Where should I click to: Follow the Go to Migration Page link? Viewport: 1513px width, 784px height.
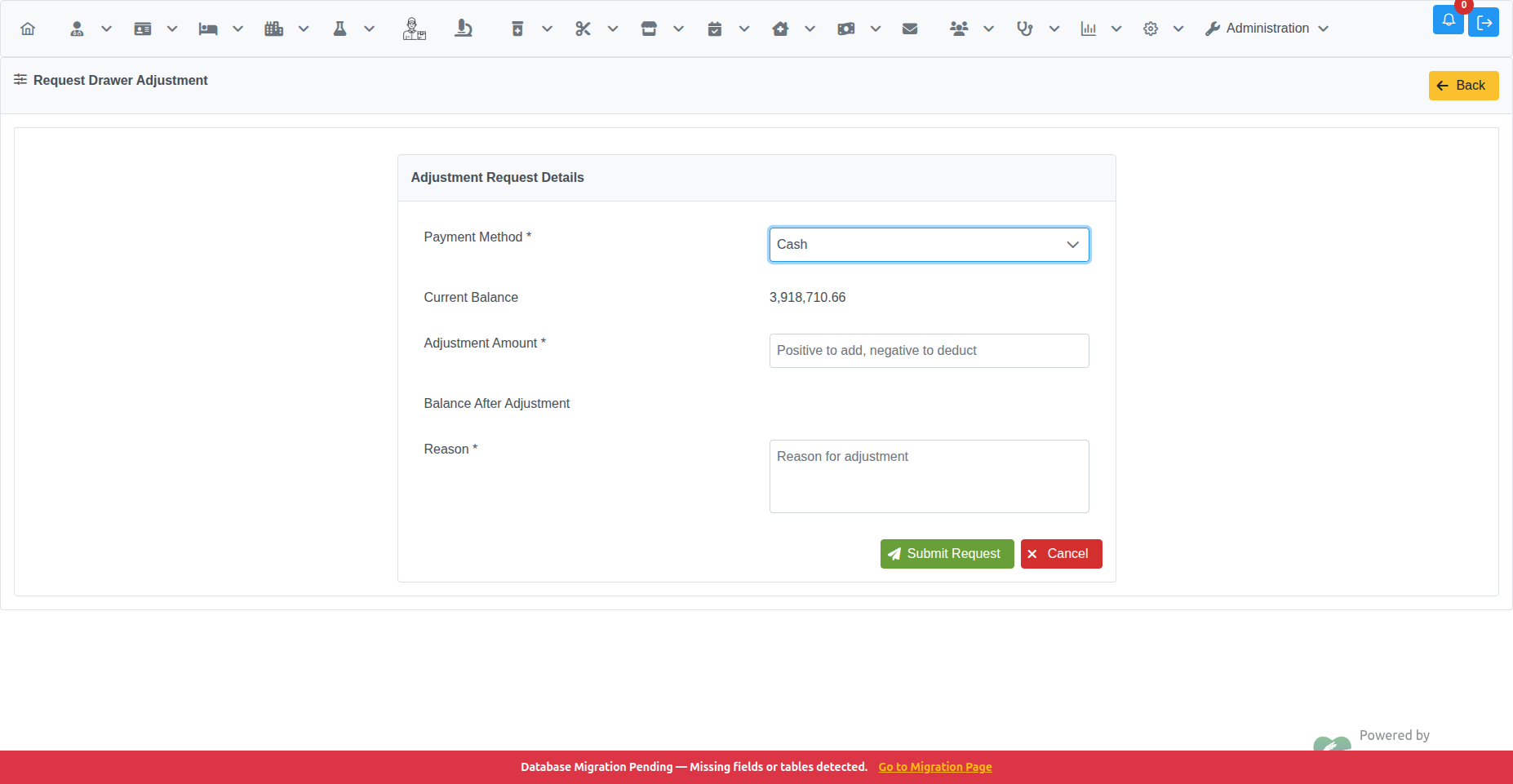pyautogui.click(x=935, y=767)
